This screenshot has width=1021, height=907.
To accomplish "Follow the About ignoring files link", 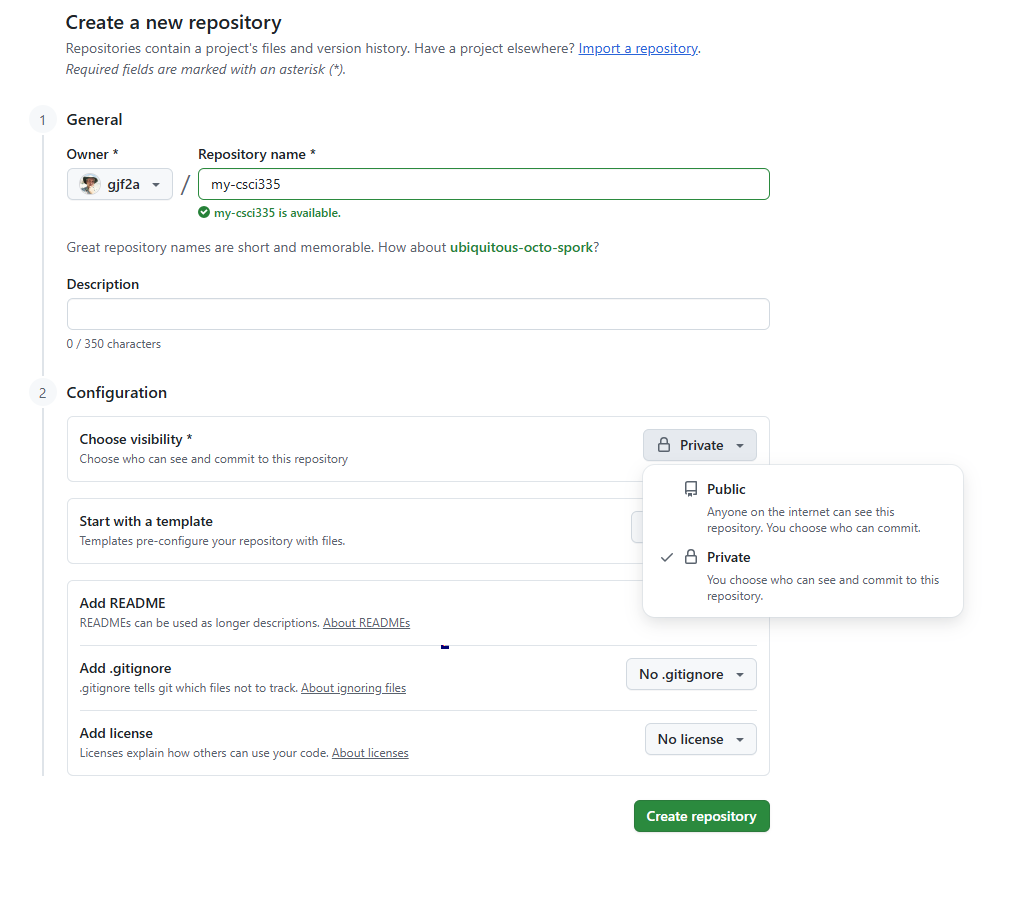I will [353, 688].
